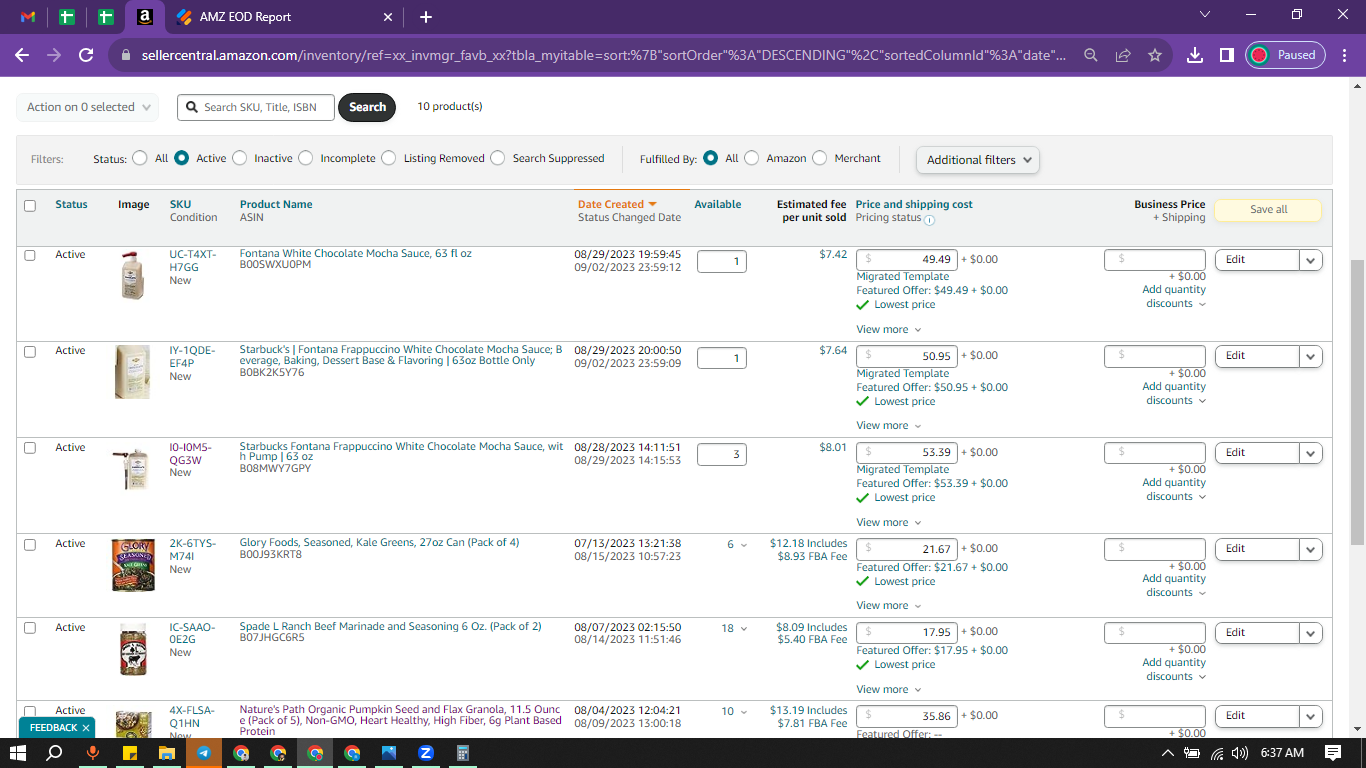This screenshot has height=768, width=1366.
Task: Choose the Search Suppressed filter
Action: pyautogui.click(x=497, y=158)
